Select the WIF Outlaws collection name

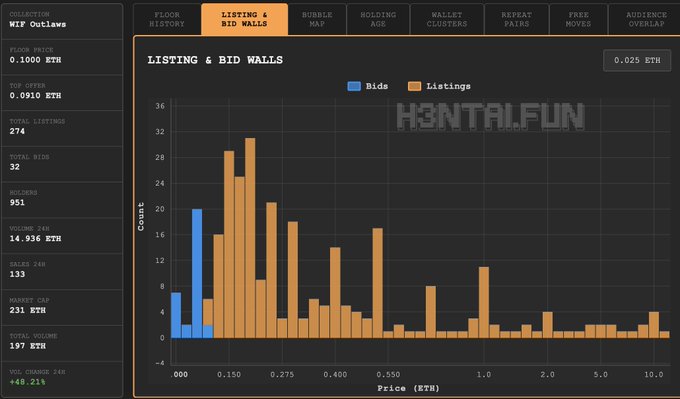pyautogui.click(x=38, y=24)
